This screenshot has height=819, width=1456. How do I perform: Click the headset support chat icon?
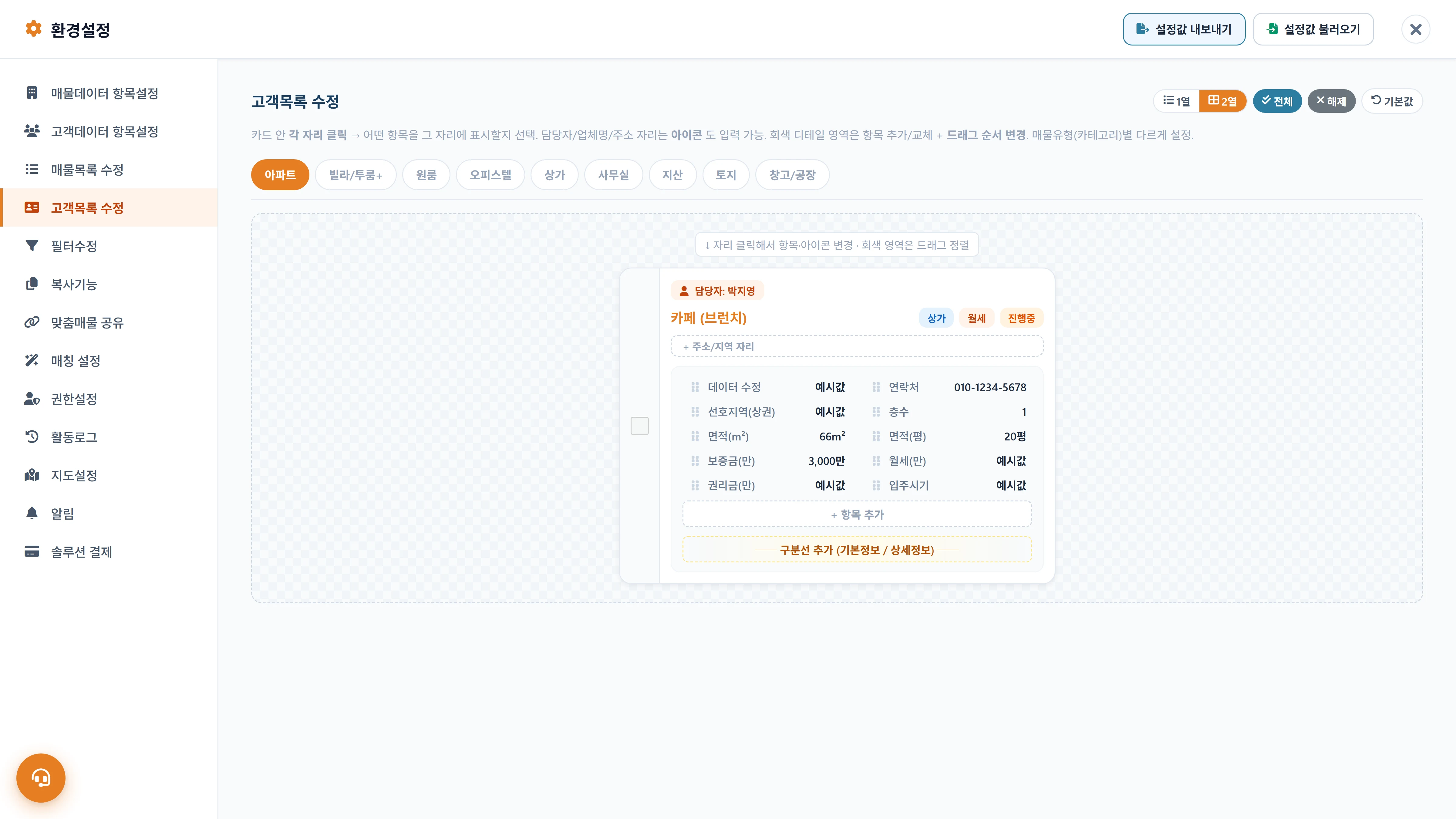(x=41, y=778)
